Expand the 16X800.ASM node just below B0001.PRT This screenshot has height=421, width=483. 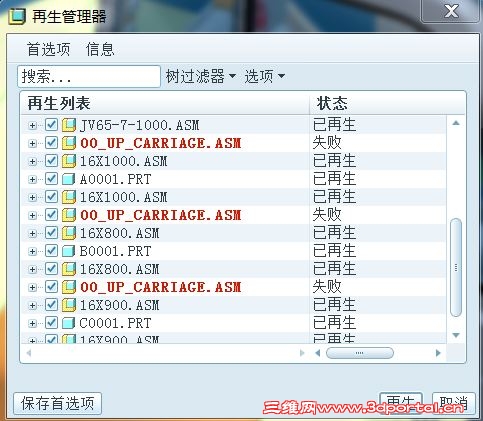[x=32, y=270]
